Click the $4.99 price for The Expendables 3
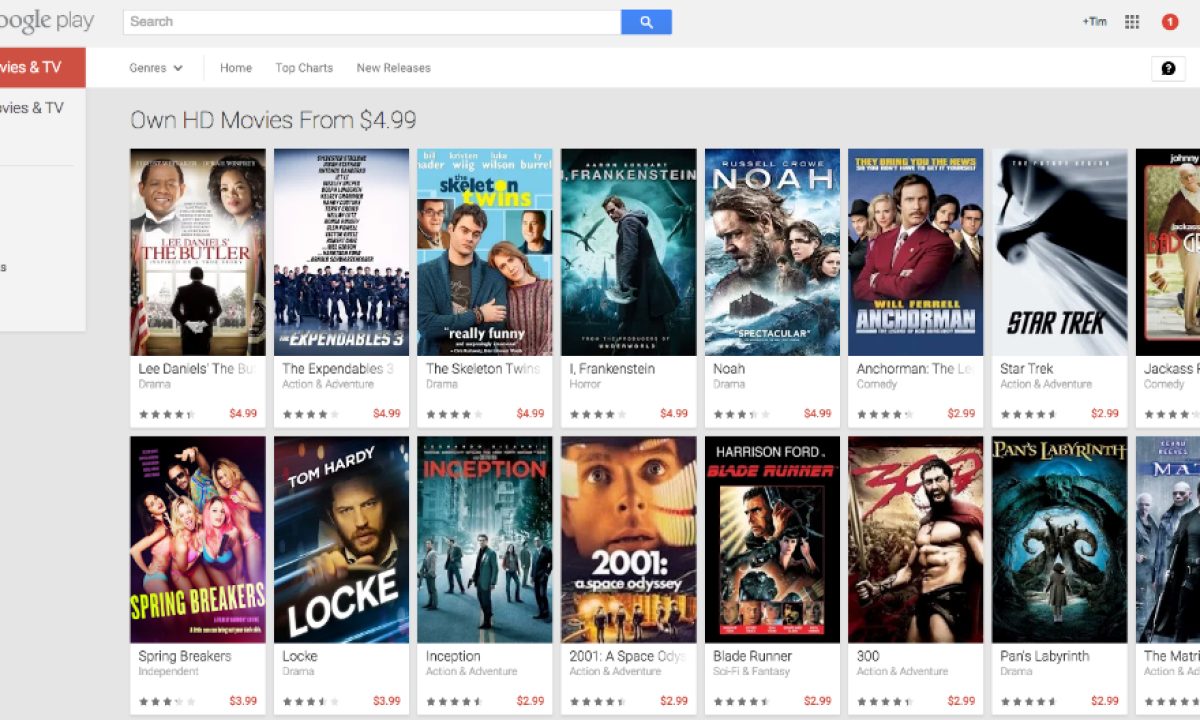Image resolution: width=1200 pixels, height=720 pixels. pyautogui.click(x=387, y=414)
